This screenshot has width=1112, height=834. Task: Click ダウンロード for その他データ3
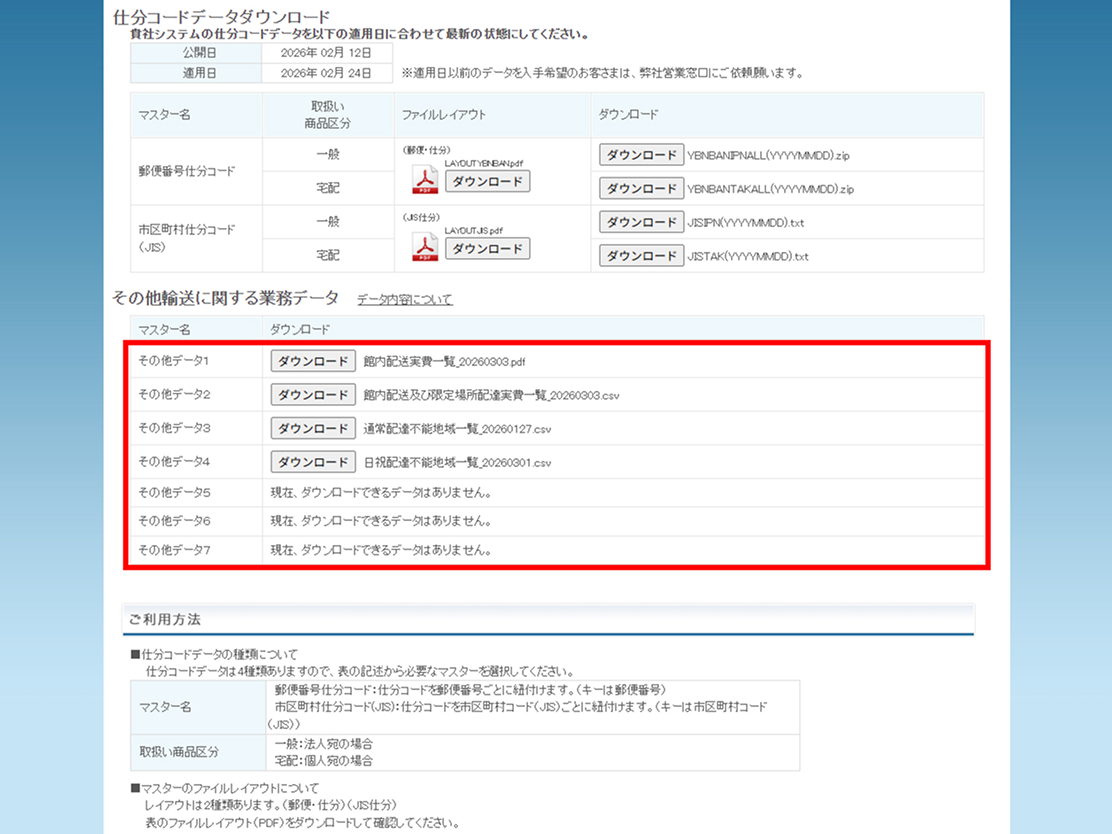(313, 428)
